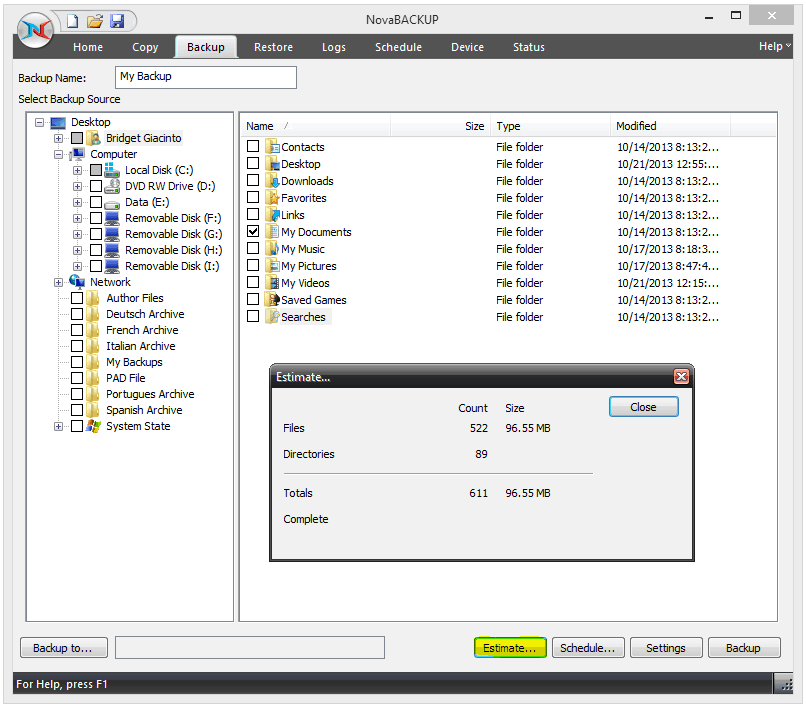The image size is (806, 706).
Task: Click the Downloads folder icon
Action: (272, 181)
